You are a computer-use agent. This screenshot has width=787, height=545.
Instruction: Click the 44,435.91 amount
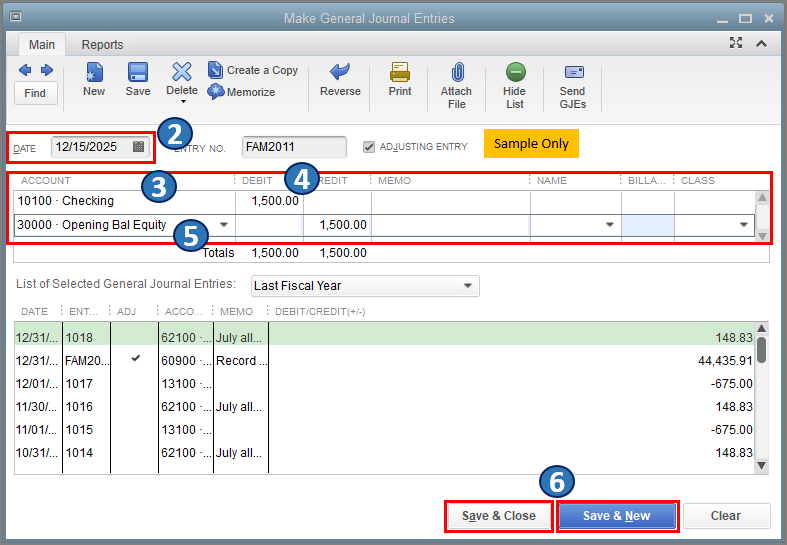tap(725, 361)
